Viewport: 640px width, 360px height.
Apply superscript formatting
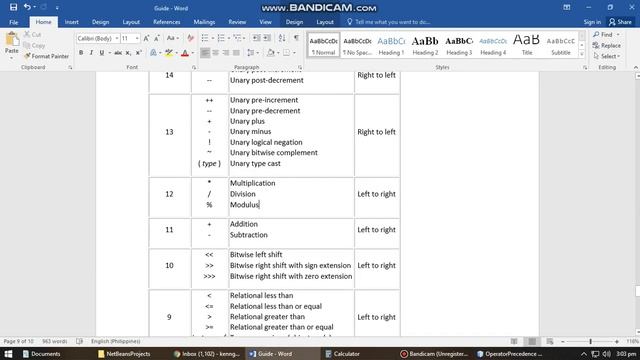139,53
